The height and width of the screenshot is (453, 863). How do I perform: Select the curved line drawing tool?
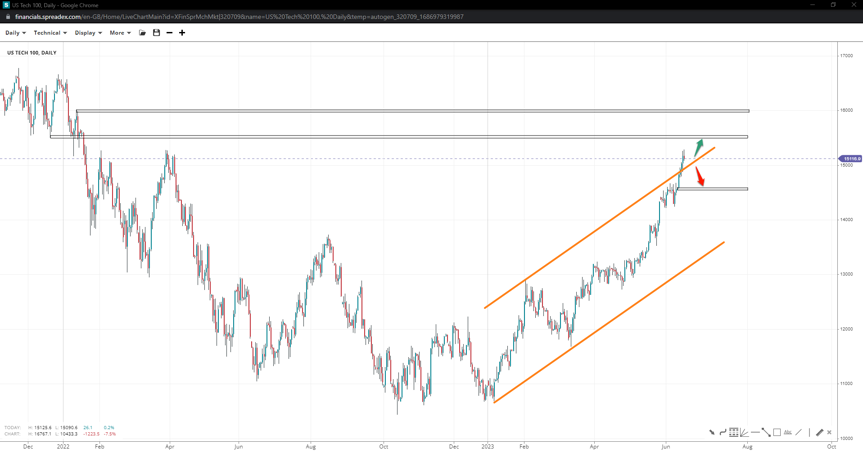click(x=723, y=432)
